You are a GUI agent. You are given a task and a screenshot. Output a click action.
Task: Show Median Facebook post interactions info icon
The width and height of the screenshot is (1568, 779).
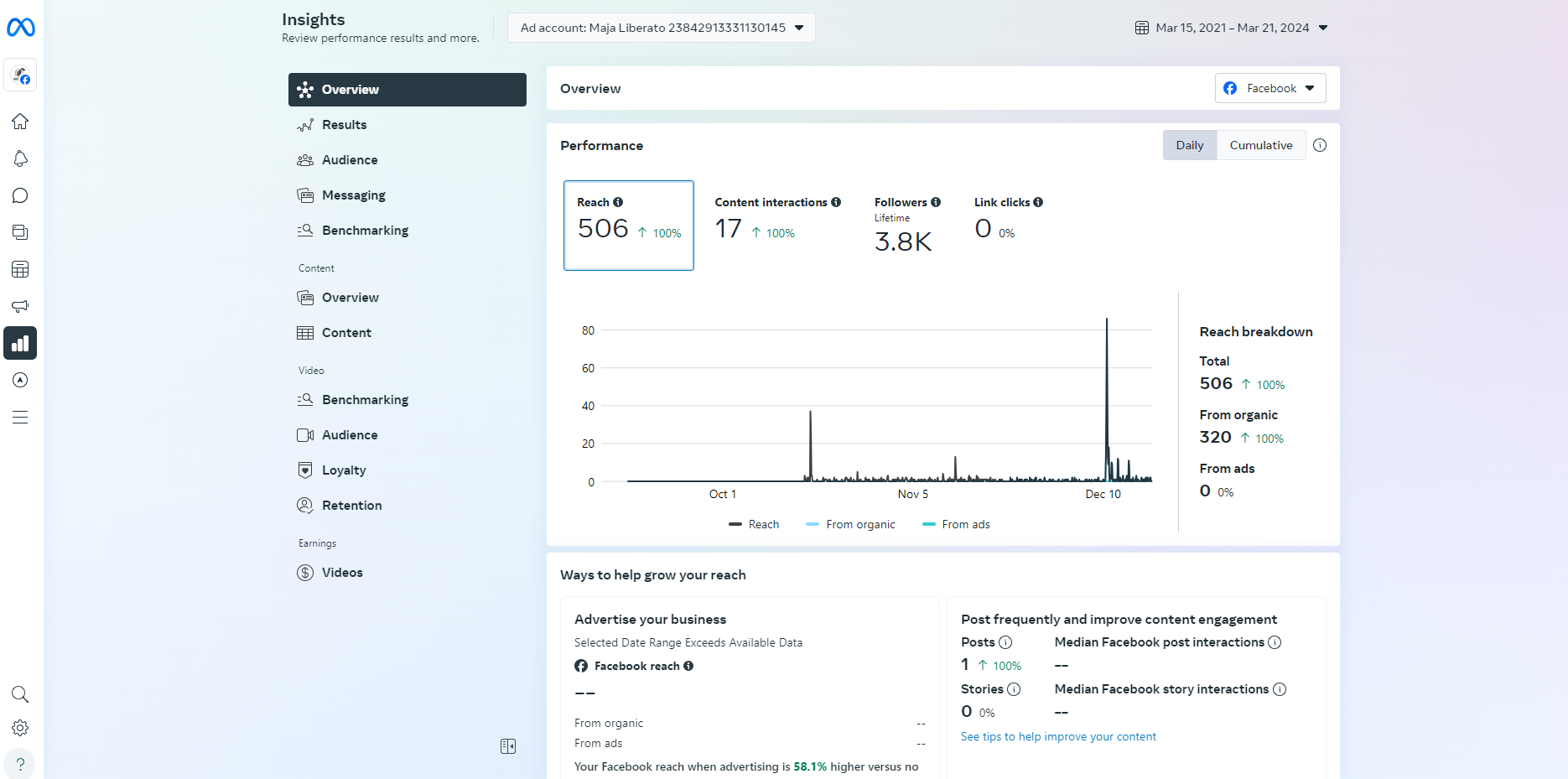[1275, 642]
